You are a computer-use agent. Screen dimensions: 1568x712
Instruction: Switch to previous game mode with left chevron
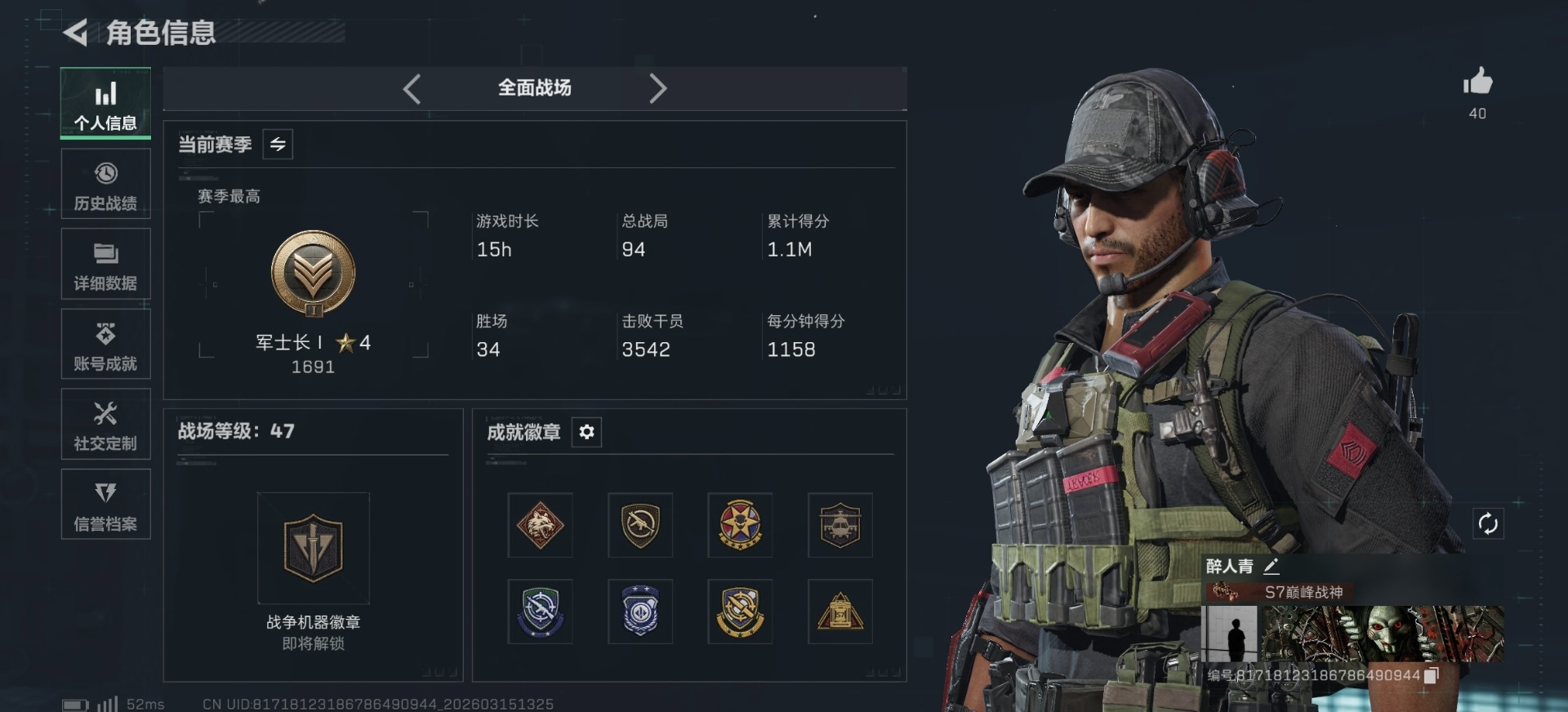(x=412, y=88)
